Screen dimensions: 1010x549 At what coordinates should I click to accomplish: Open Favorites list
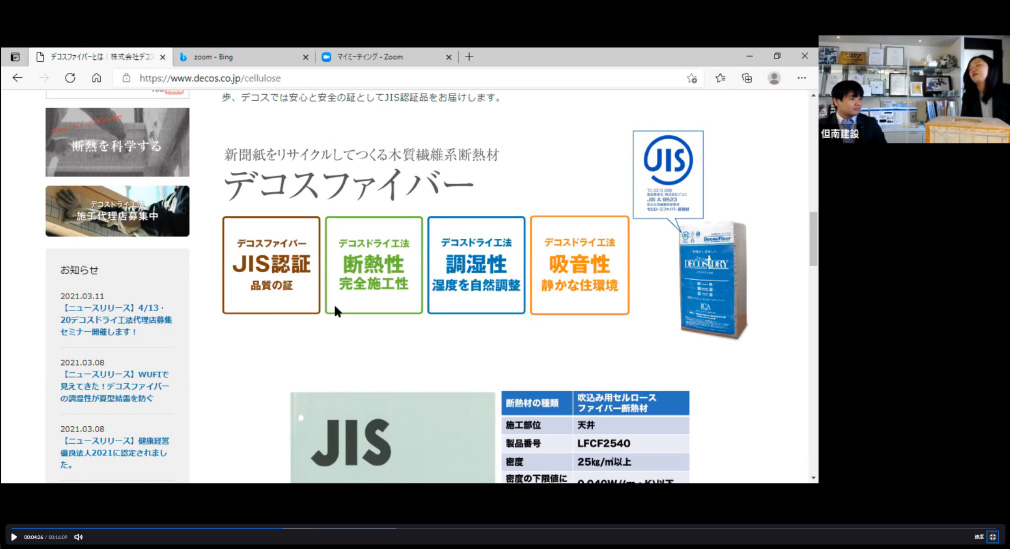(x=720, y=78)
